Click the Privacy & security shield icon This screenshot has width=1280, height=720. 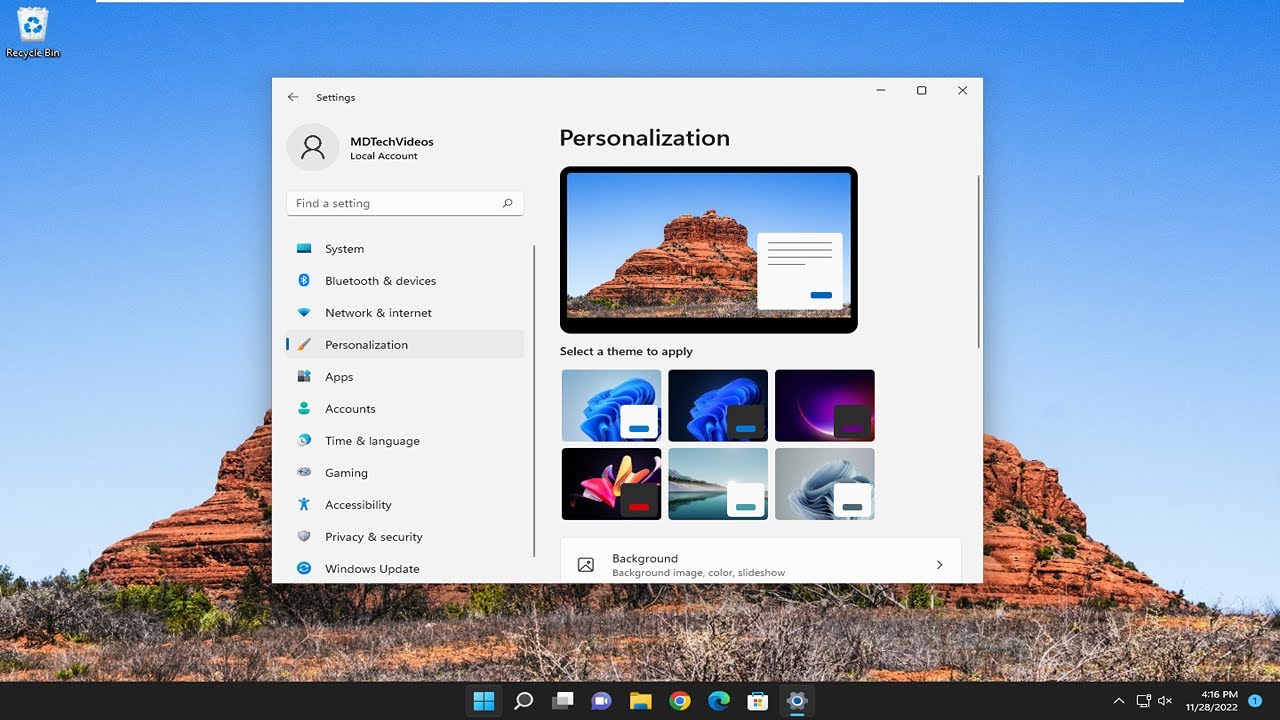click(x=304, y=537)
